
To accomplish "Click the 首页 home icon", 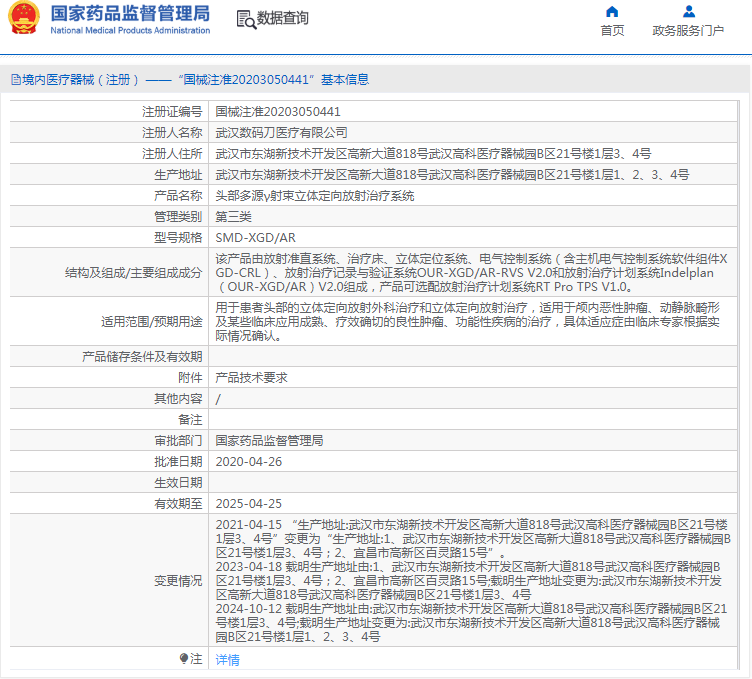I will [612, 12].
